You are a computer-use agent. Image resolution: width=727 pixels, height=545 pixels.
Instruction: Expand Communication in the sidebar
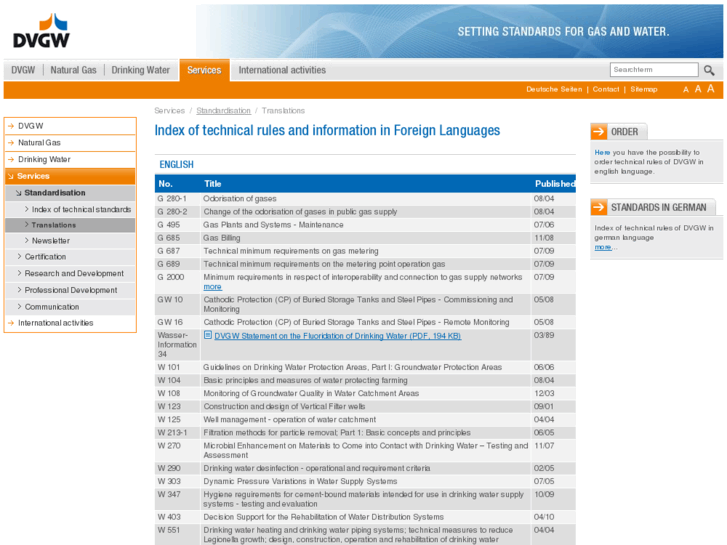pos(70,307)
